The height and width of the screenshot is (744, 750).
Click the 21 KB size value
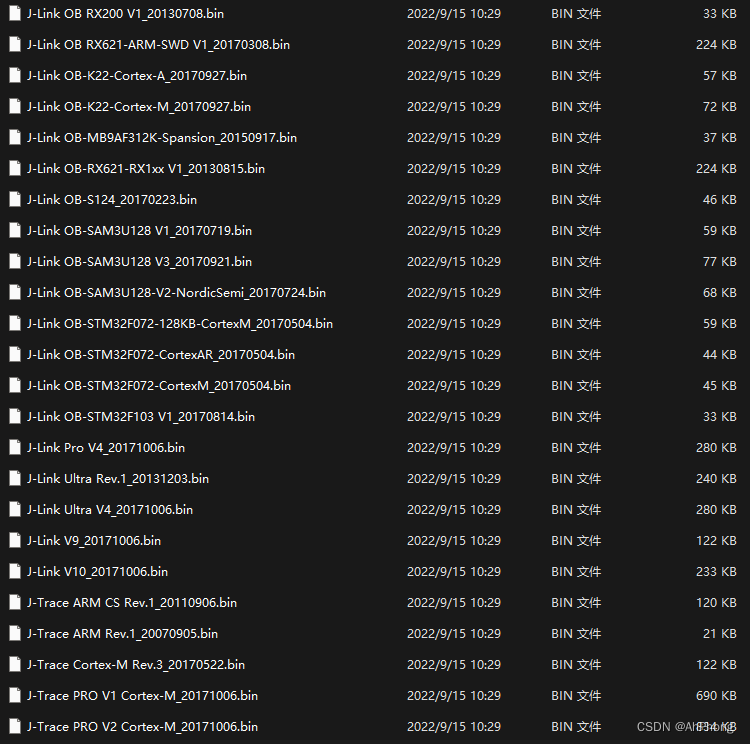point(719,633)
